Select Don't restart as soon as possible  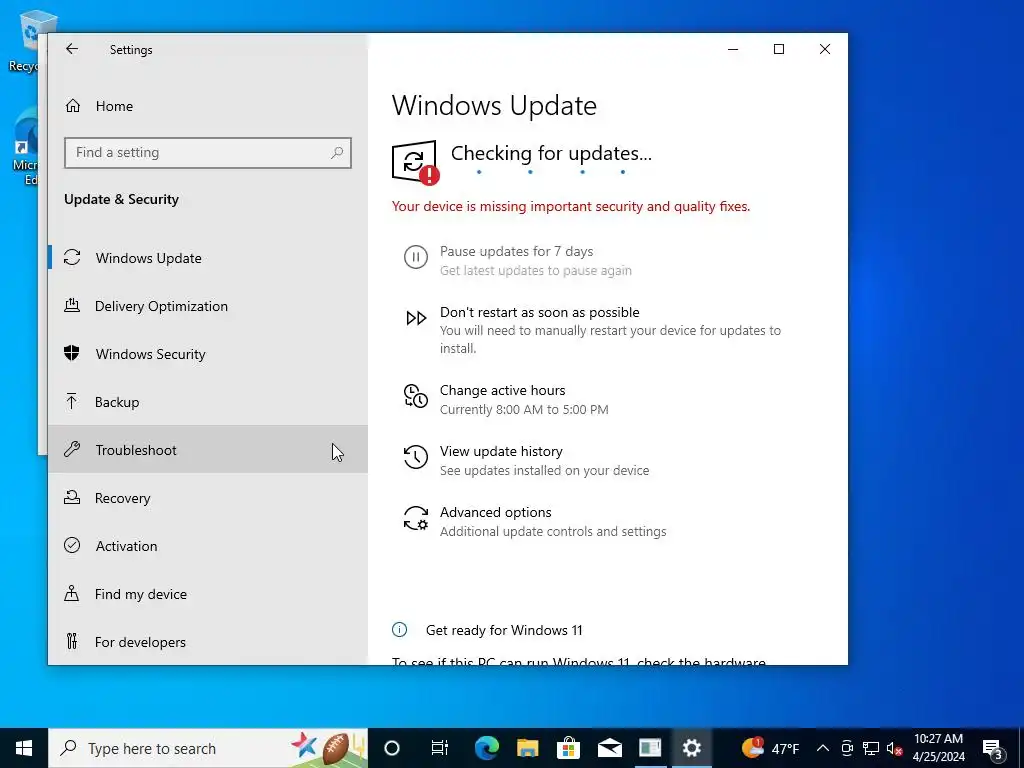click(539, 312)
